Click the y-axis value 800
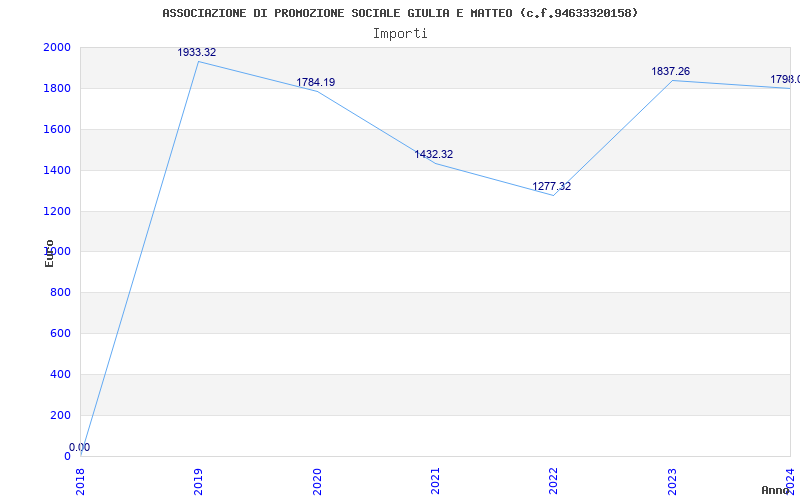800x500 pixels. click(x=60, y=292)
